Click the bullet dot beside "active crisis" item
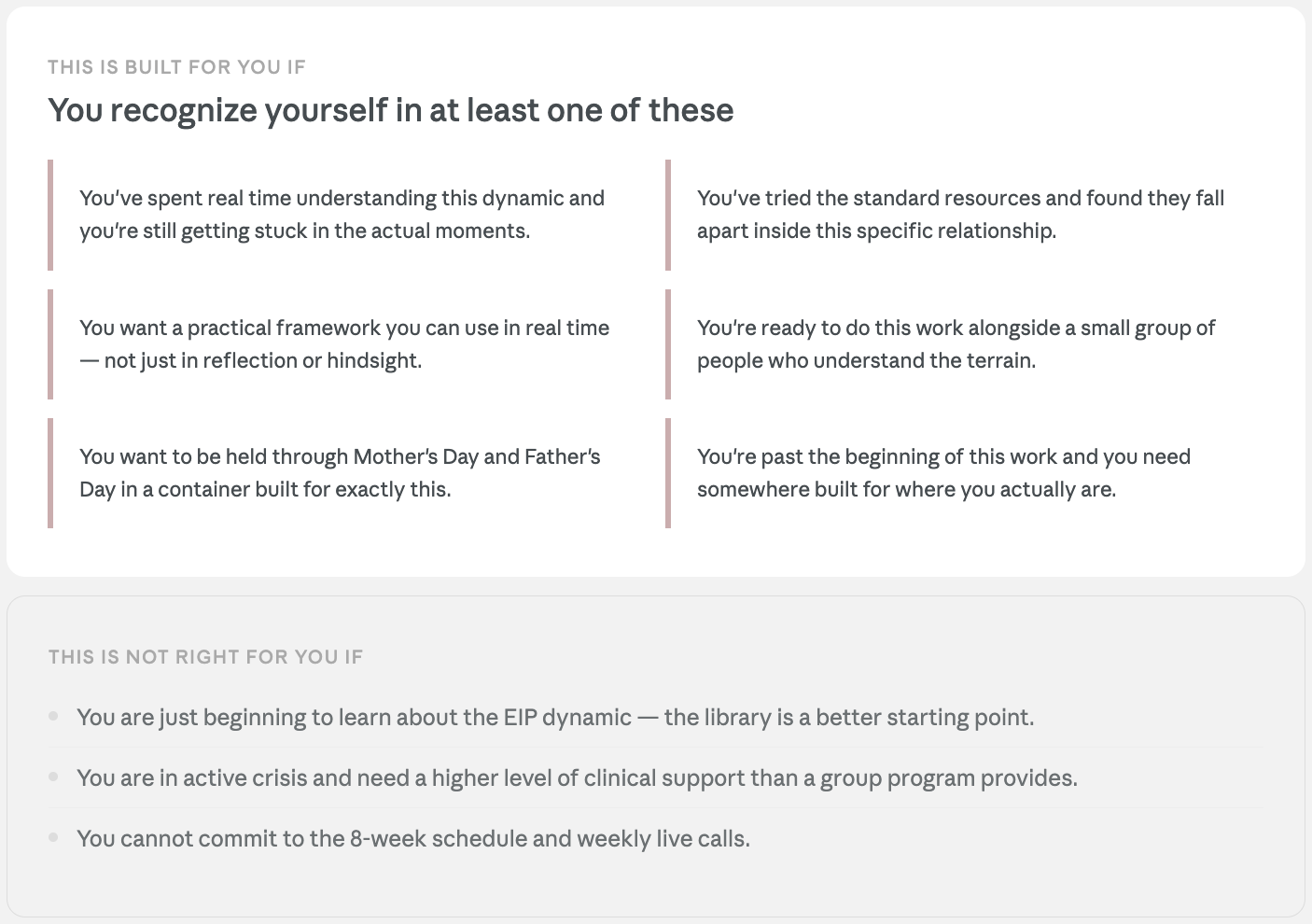The height and width of the screenshot is (924, 1312). click(x=54, y=777)
